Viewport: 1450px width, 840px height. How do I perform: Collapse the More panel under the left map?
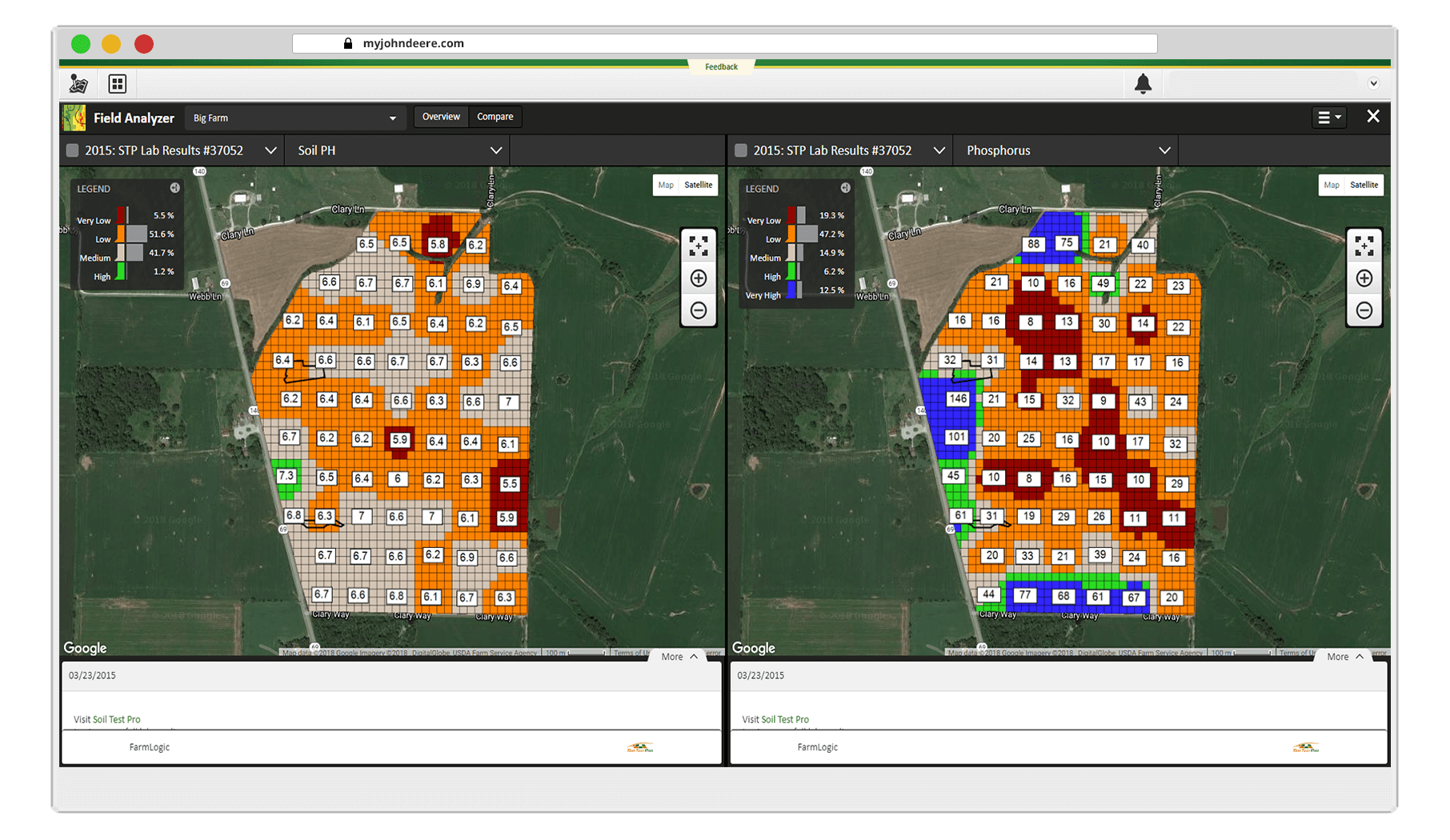coord(679,656)
